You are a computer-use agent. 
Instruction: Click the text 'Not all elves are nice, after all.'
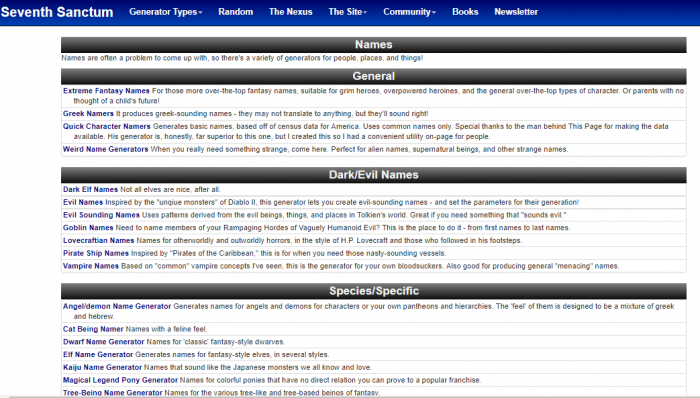(171, 190)
